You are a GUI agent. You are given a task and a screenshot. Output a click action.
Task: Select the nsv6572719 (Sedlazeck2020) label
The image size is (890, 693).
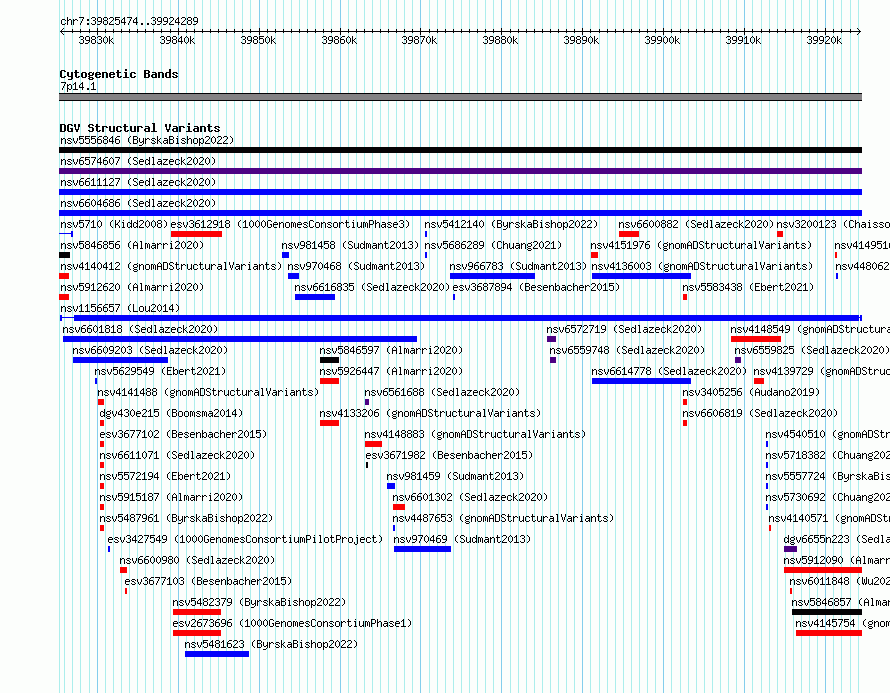click(624, 329)
